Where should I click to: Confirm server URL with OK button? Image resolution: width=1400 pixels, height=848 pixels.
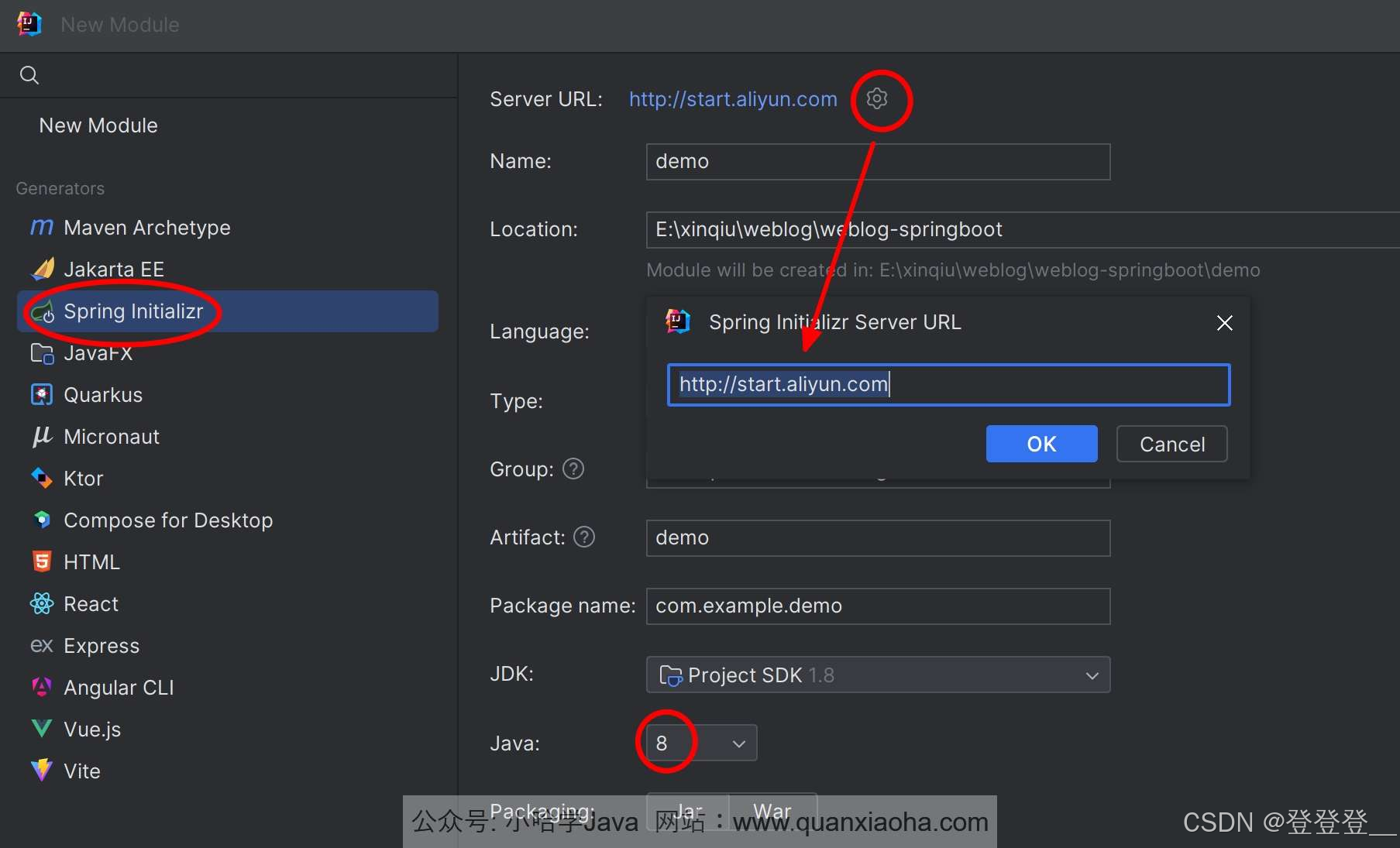(1041, 444)
